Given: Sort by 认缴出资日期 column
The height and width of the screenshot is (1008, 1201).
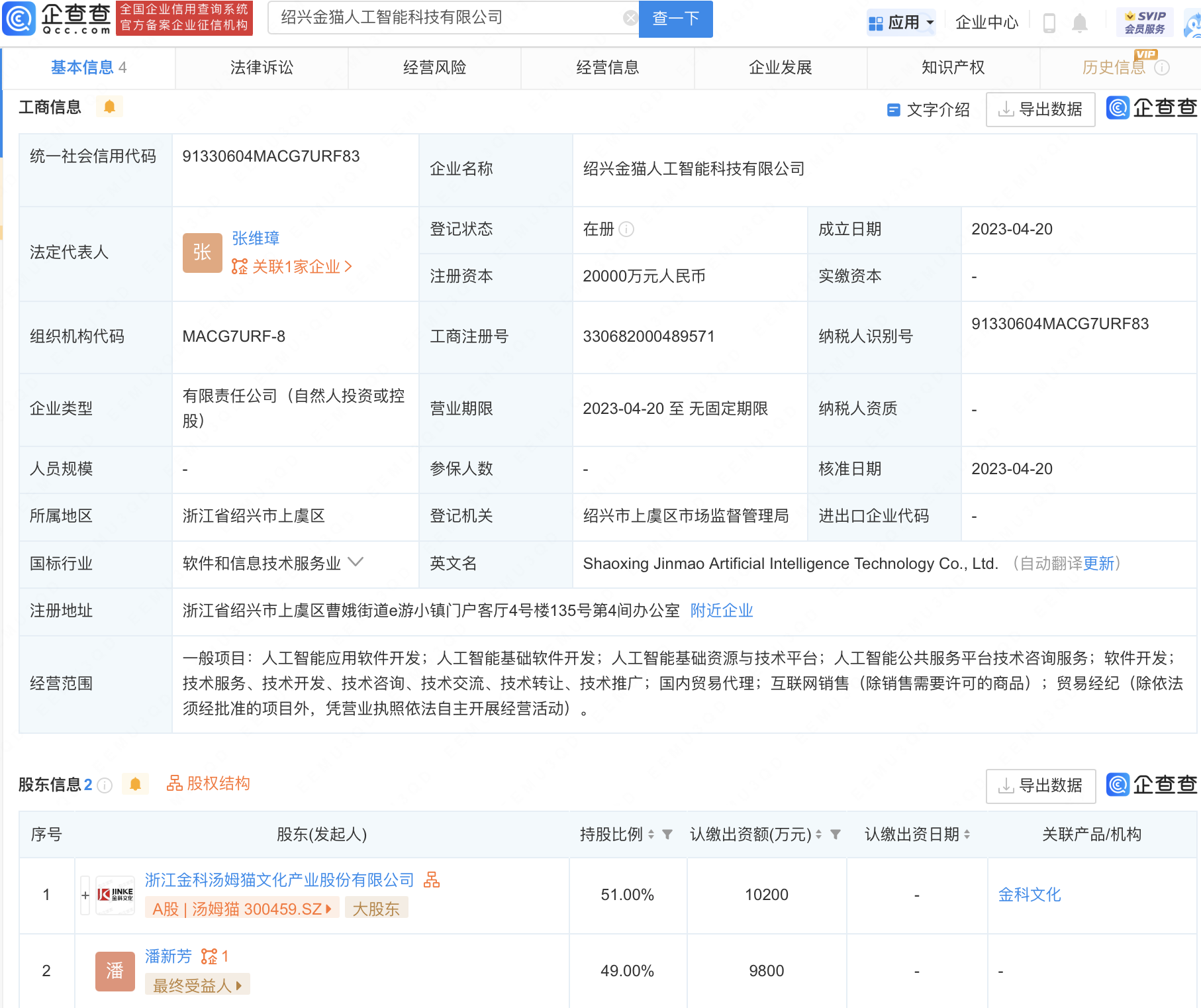Looking at the screenshot, I should (967, 834).
